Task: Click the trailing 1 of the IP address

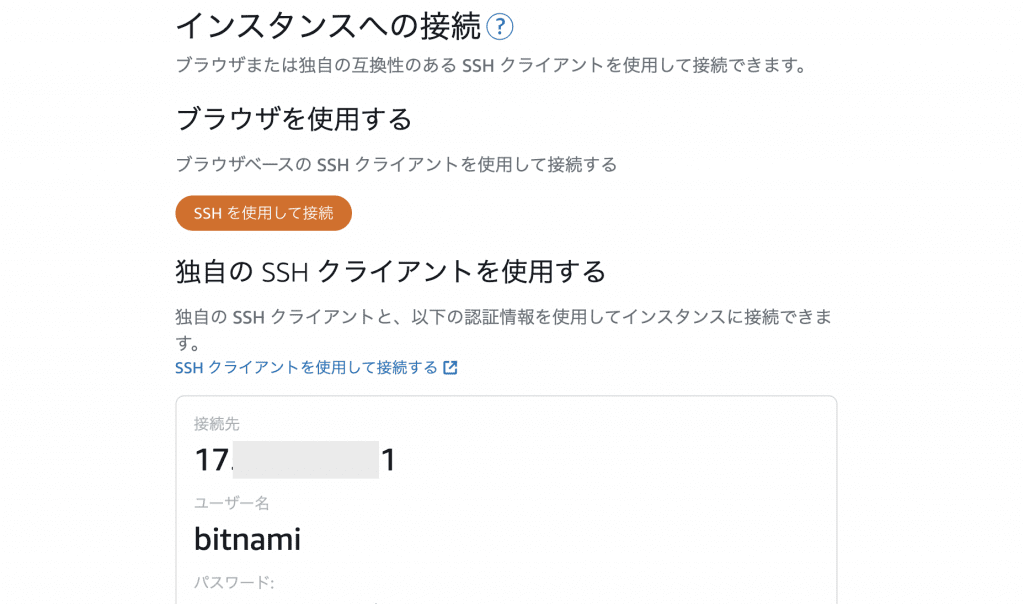Action: [x=389, y=460]
